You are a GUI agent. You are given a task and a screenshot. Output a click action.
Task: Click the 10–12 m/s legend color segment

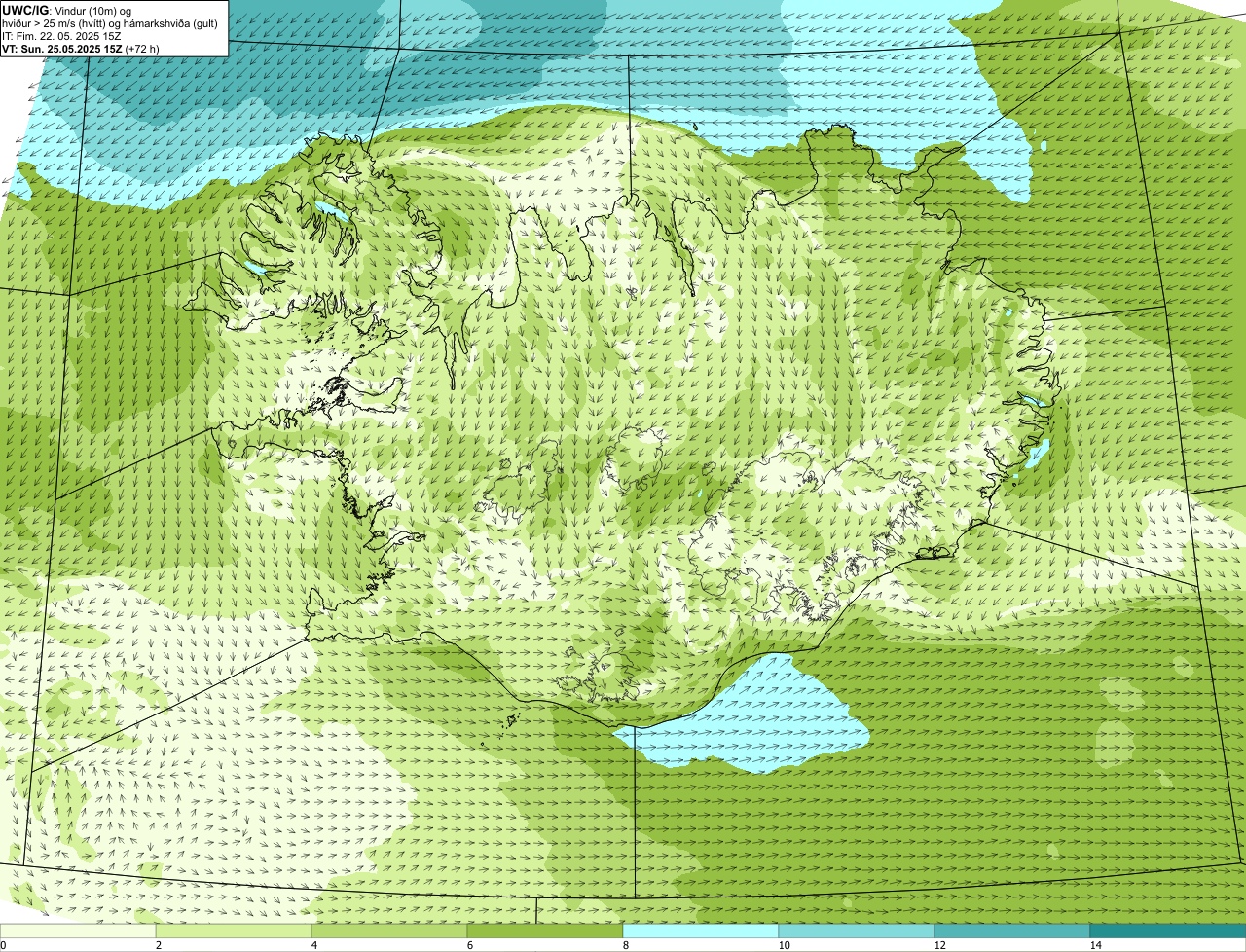coord(857,931)
